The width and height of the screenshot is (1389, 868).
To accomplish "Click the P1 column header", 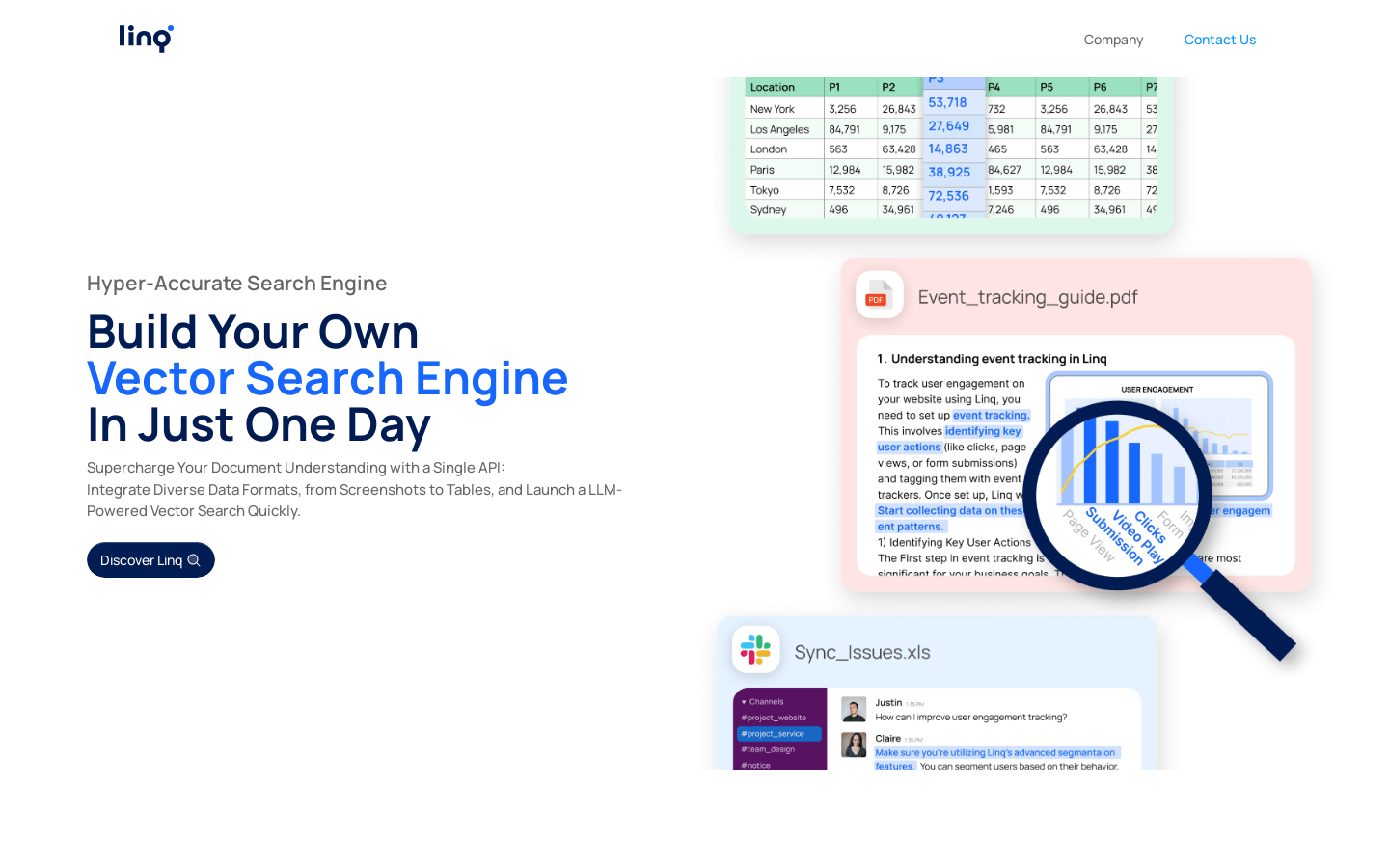I will (x=834, y=87).
